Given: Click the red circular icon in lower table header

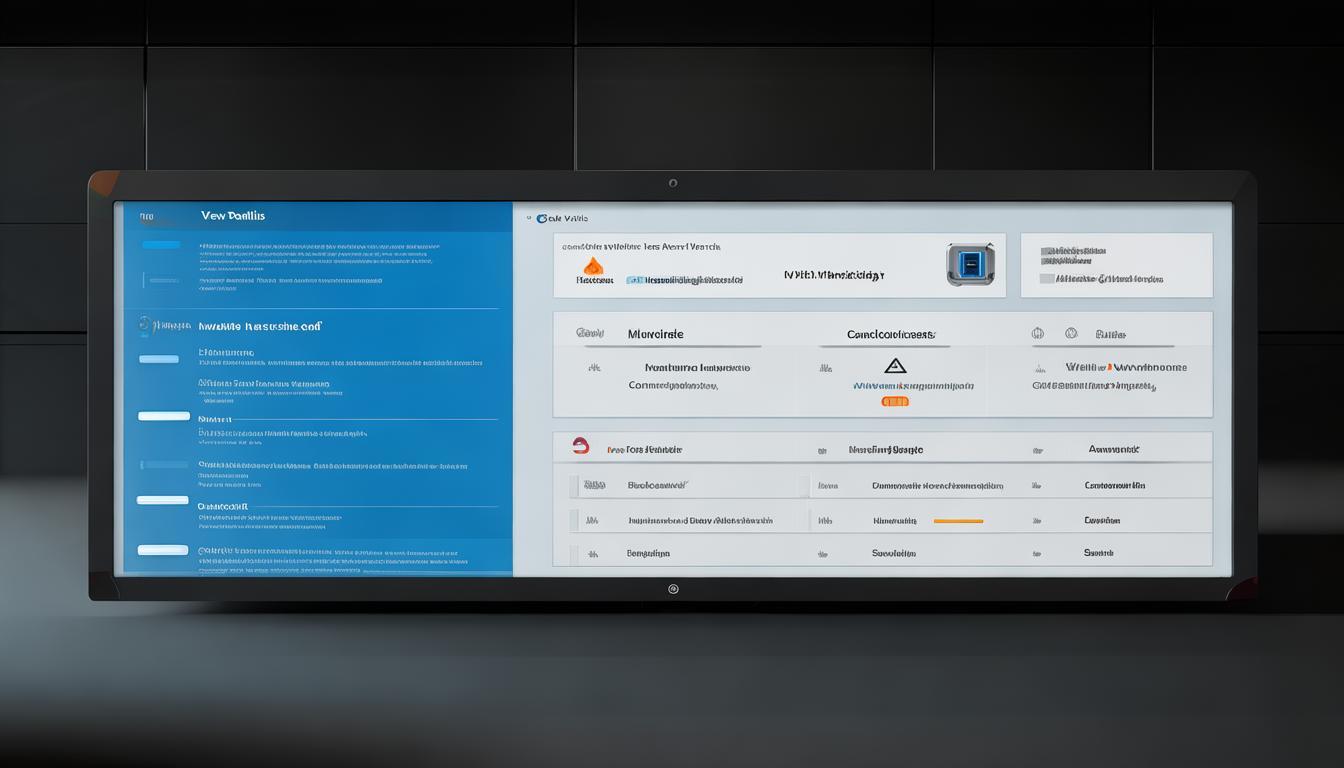Looking at the screenshot, I should click(581, 446).
